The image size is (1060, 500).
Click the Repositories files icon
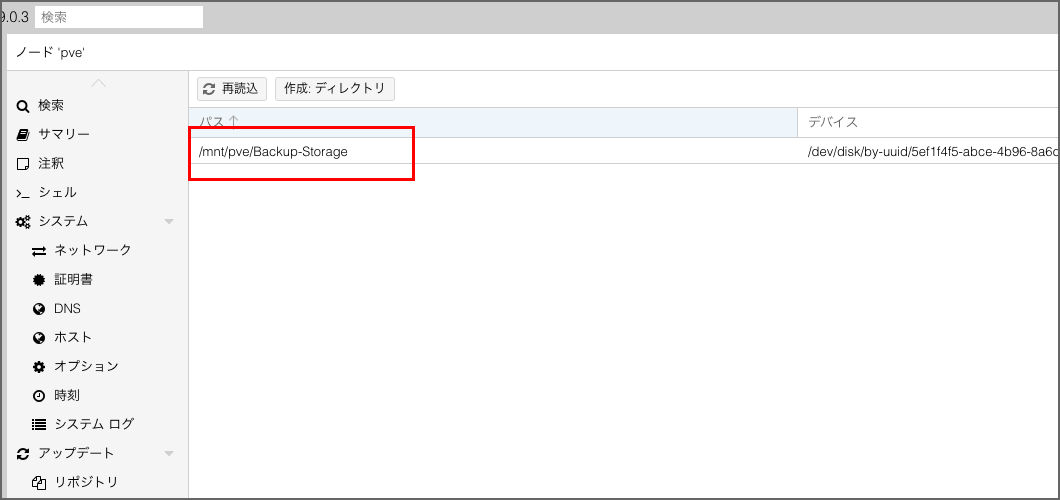click(x=39, y=483)
